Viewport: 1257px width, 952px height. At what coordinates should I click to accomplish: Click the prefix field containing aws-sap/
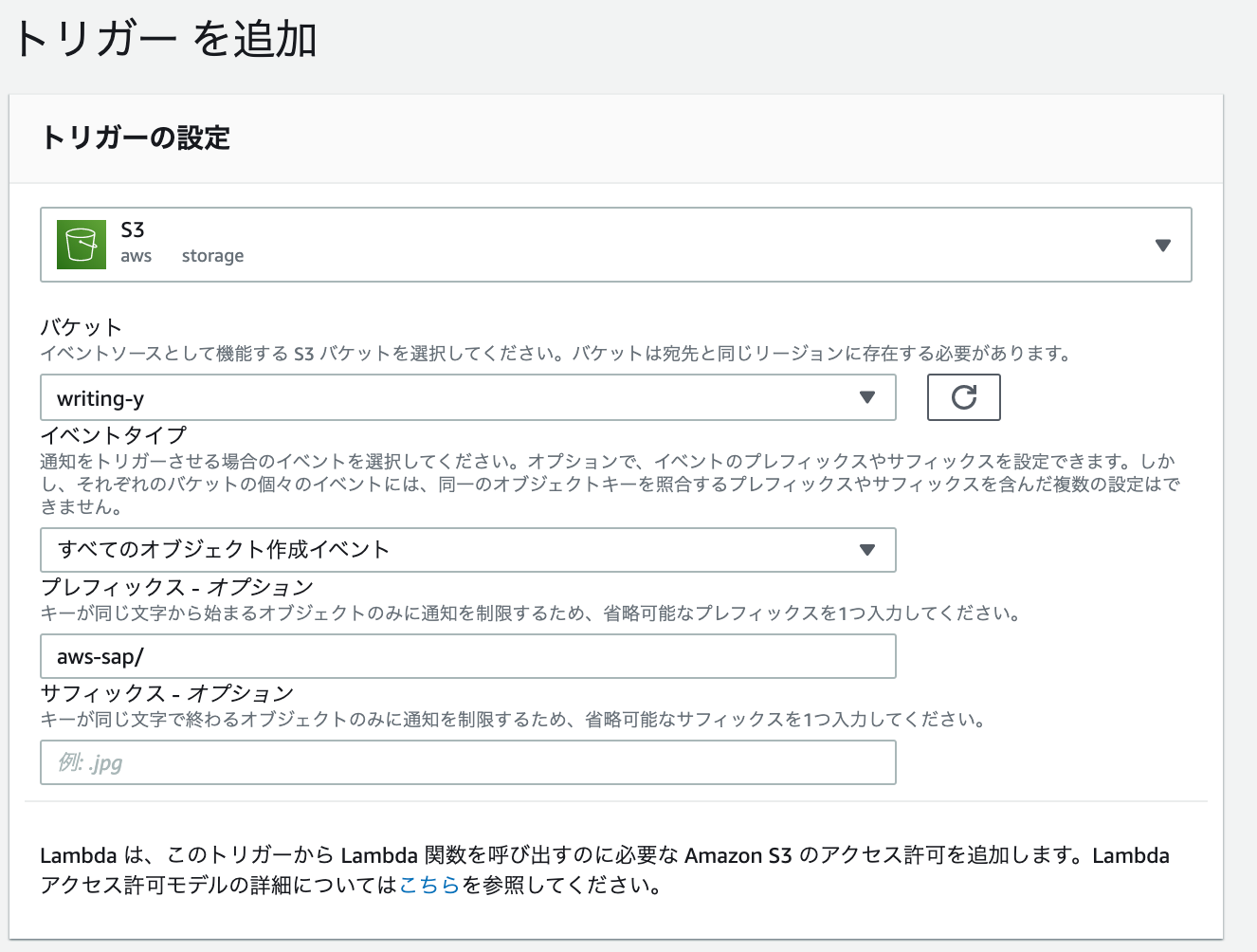point(468,656)
